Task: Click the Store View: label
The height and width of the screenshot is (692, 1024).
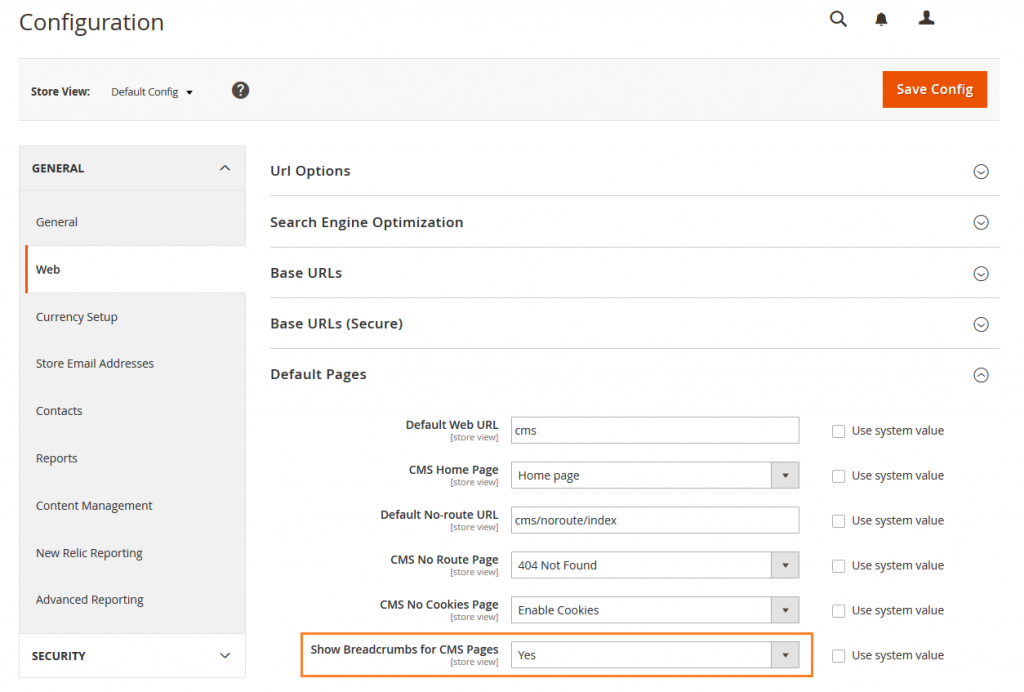Action: (x=60, y=91)
